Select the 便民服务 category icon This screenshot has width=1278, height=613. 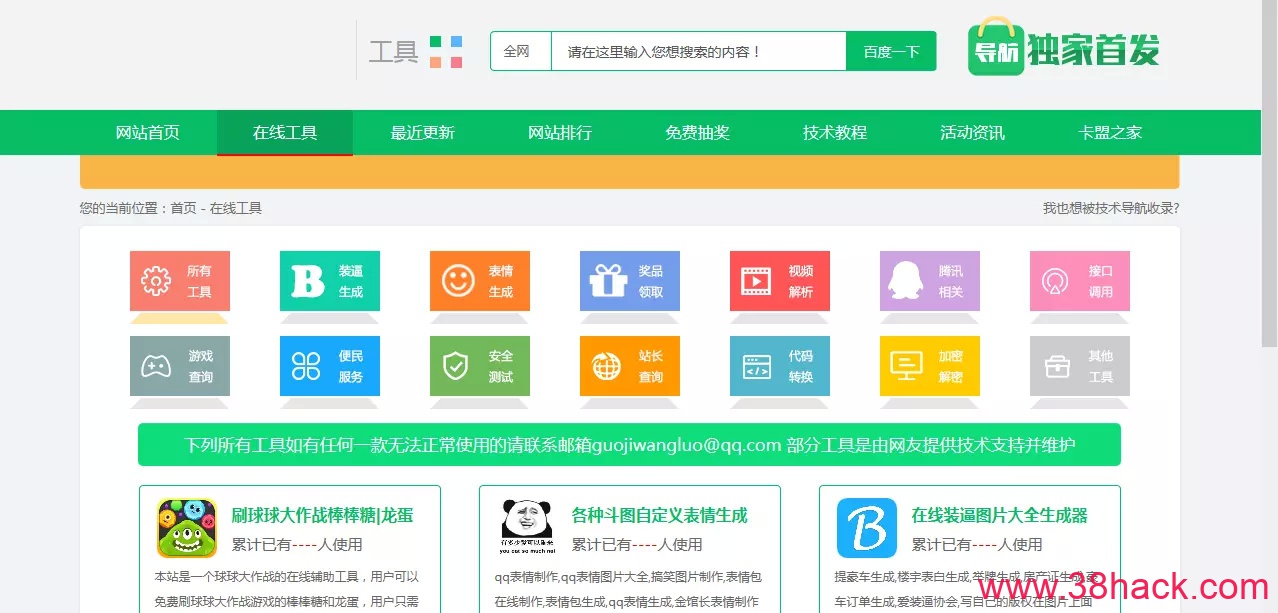pos(330,366)
